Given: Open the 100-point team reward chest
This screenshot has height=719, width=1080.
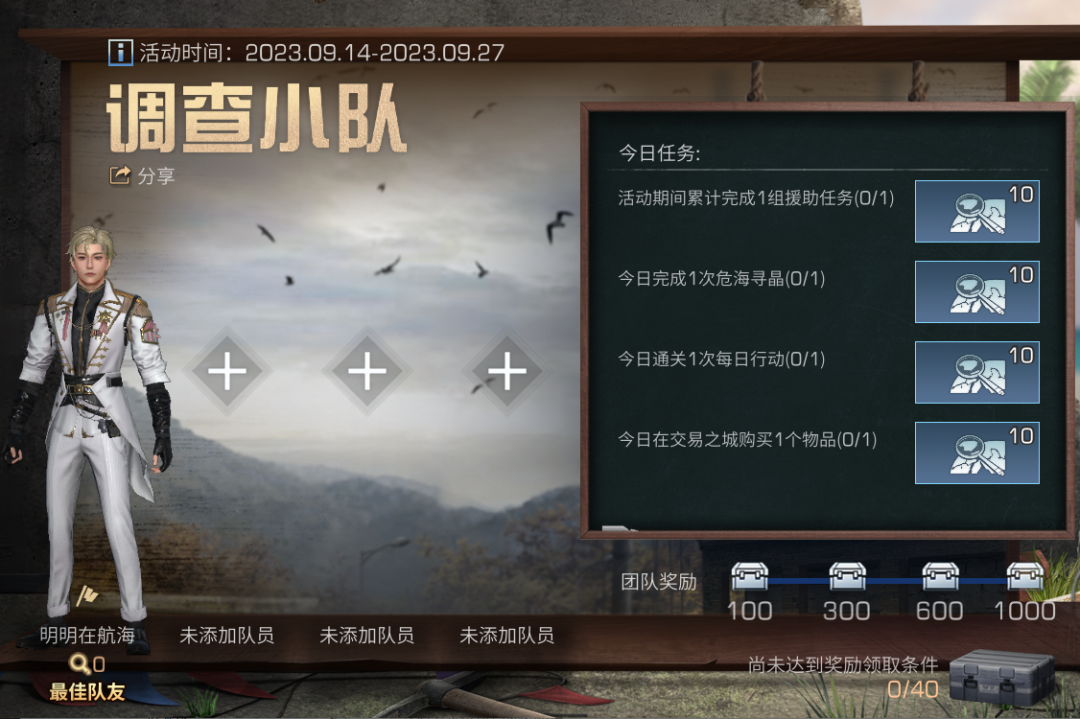Looking at the screenshot, I should (x=749, y=577).
